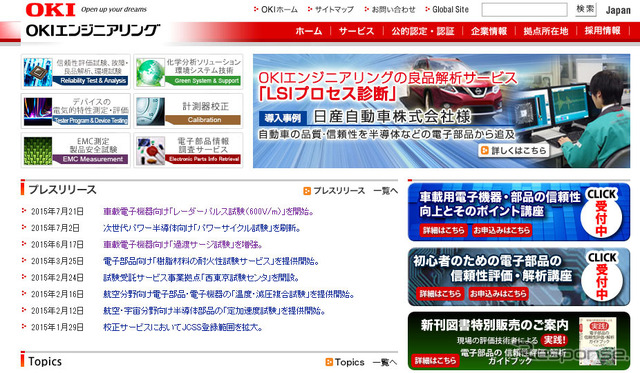Select 拠点所在地 in the navigation bar
This screenshot has width=640, height=373.
[546, 31]
